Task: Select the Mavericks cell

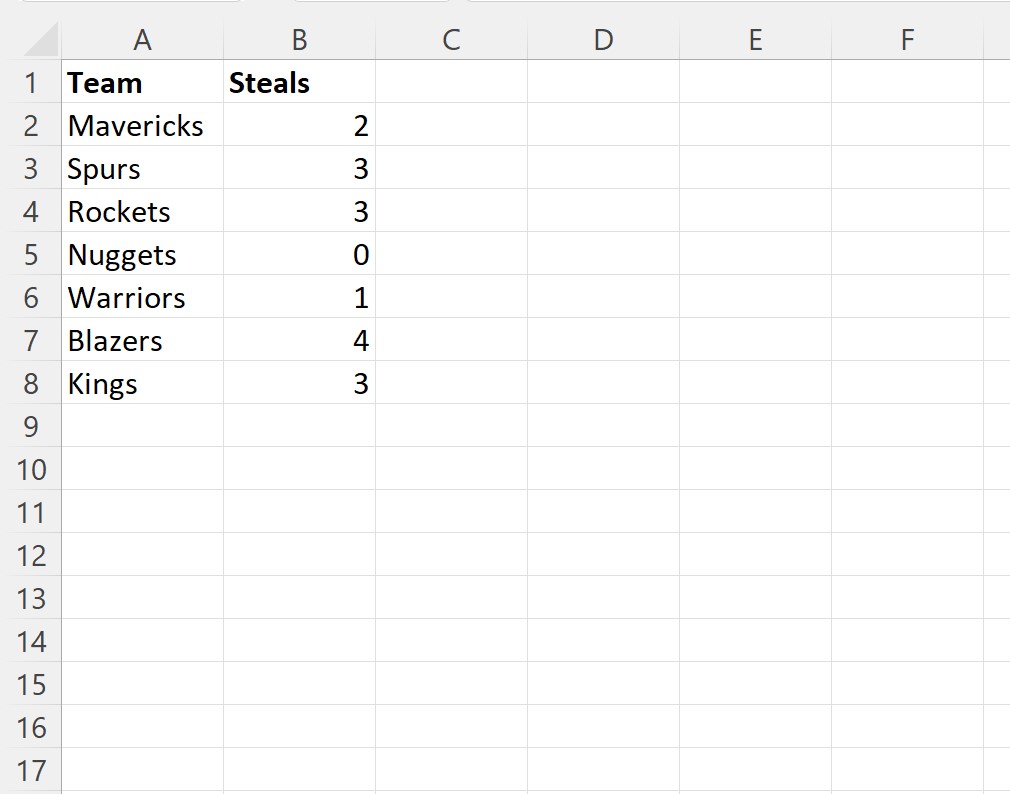Action: click(x=142, y=125)
